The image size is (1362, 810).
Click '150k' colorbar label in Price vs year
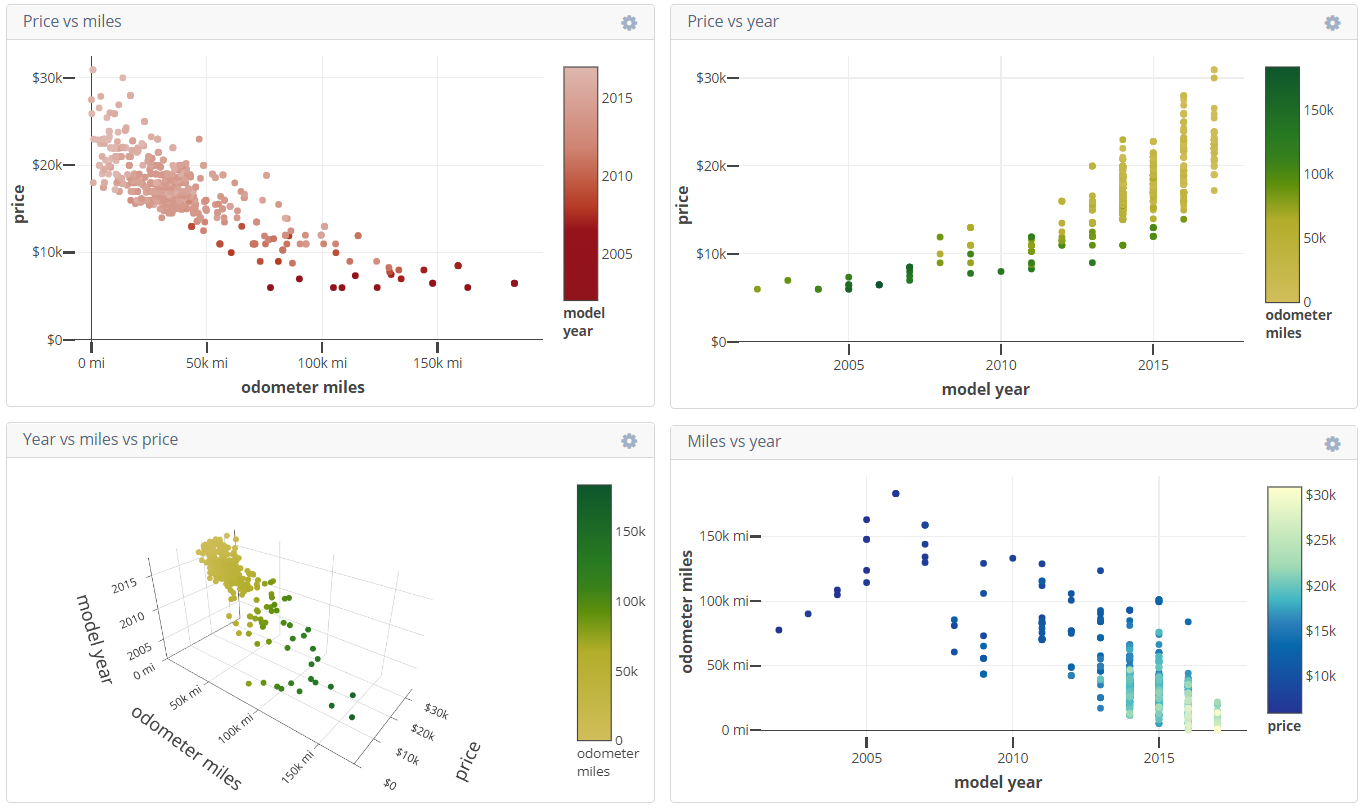coord(1319,110)
